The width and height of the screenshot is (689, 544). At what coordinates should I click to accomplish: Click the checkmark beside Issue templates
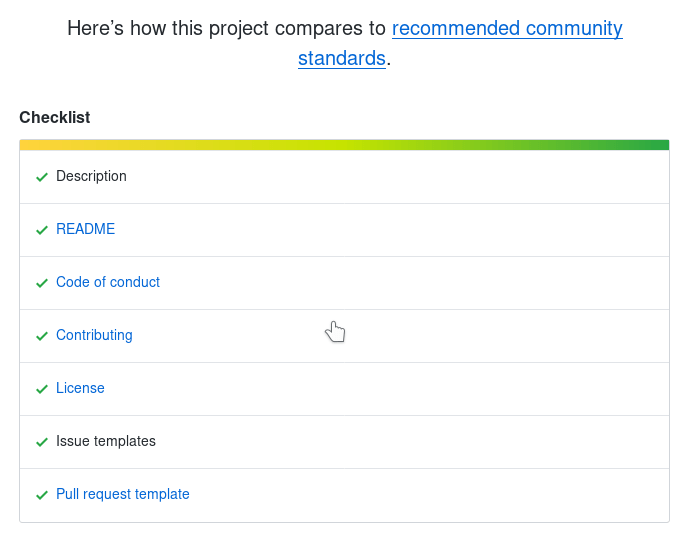pyautogui.click(x=42, y=442)
